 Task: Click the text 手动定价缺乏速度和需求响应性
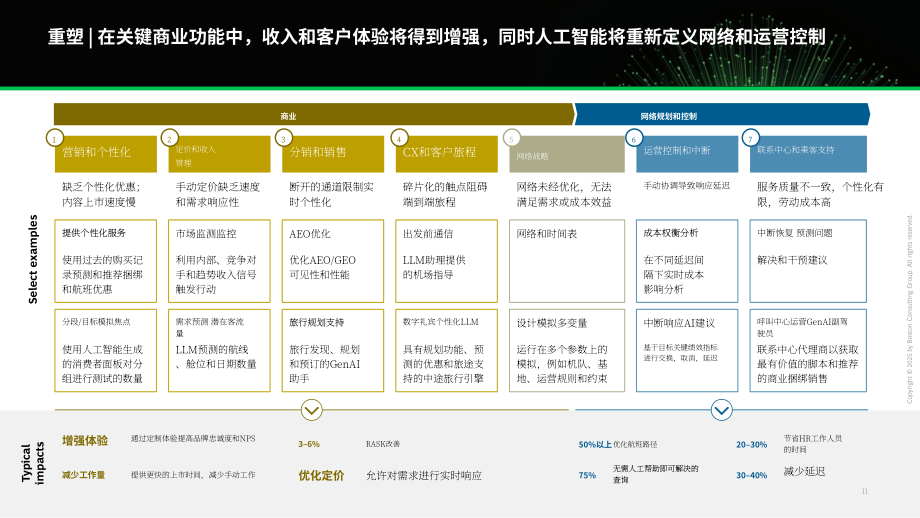(x=218, y=194)
